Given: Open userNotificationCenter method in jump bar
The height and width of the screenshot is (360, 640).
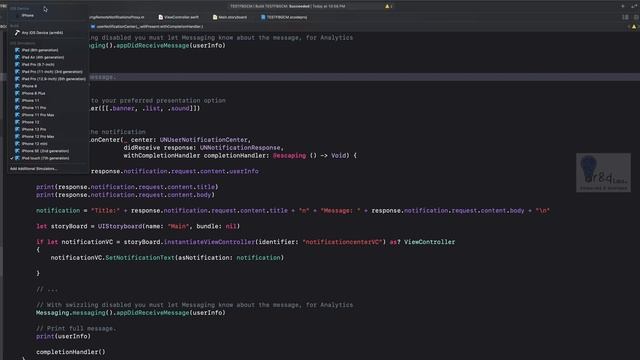Looking at the screenshot, I should pyautogui.click(x=147, y=27).
